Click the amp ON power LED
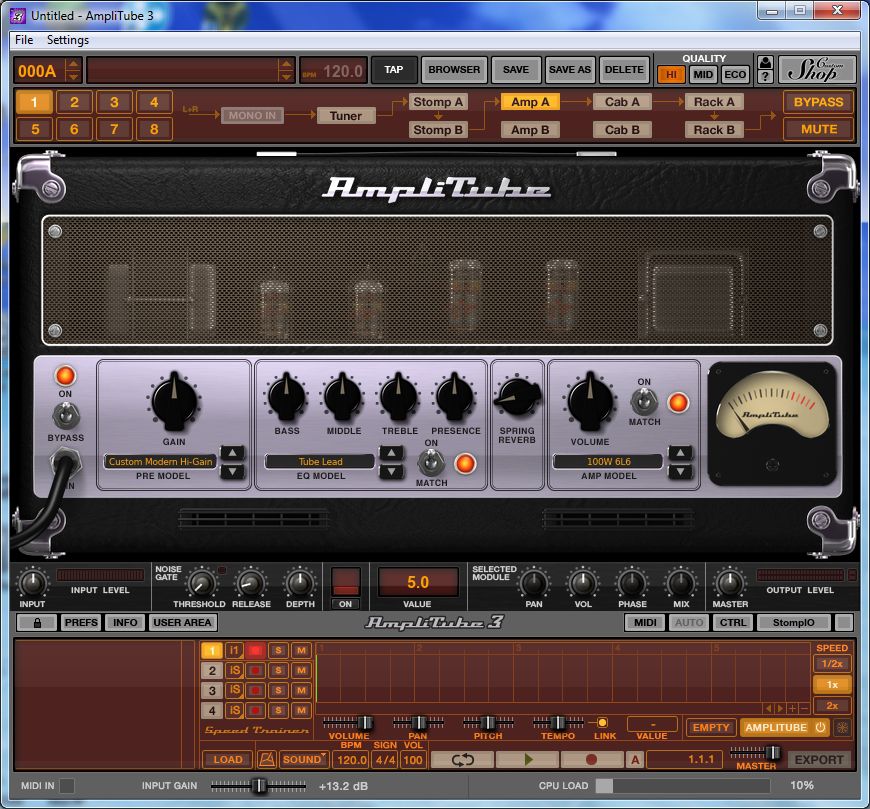This screenshot has width=870, height=809. (65, 376)
